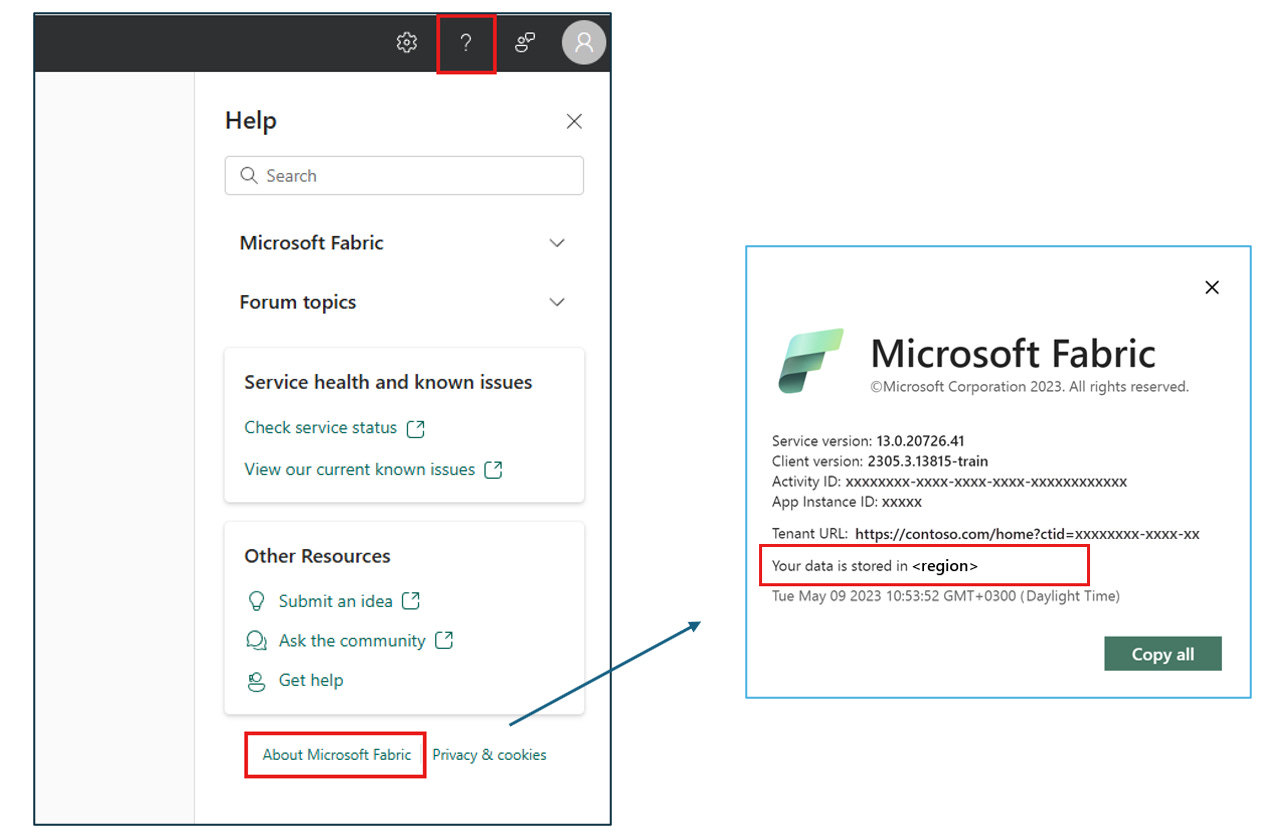Click the Help pane title

pyautogui.click(x=251, y=121)
